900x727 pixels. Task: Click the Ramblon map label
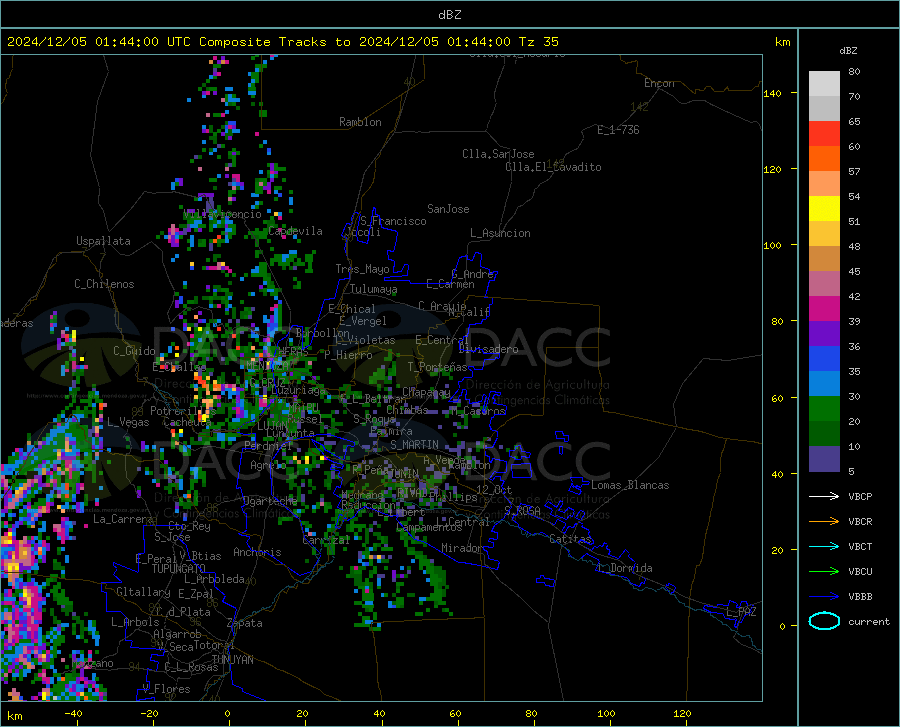click(360, 122)
